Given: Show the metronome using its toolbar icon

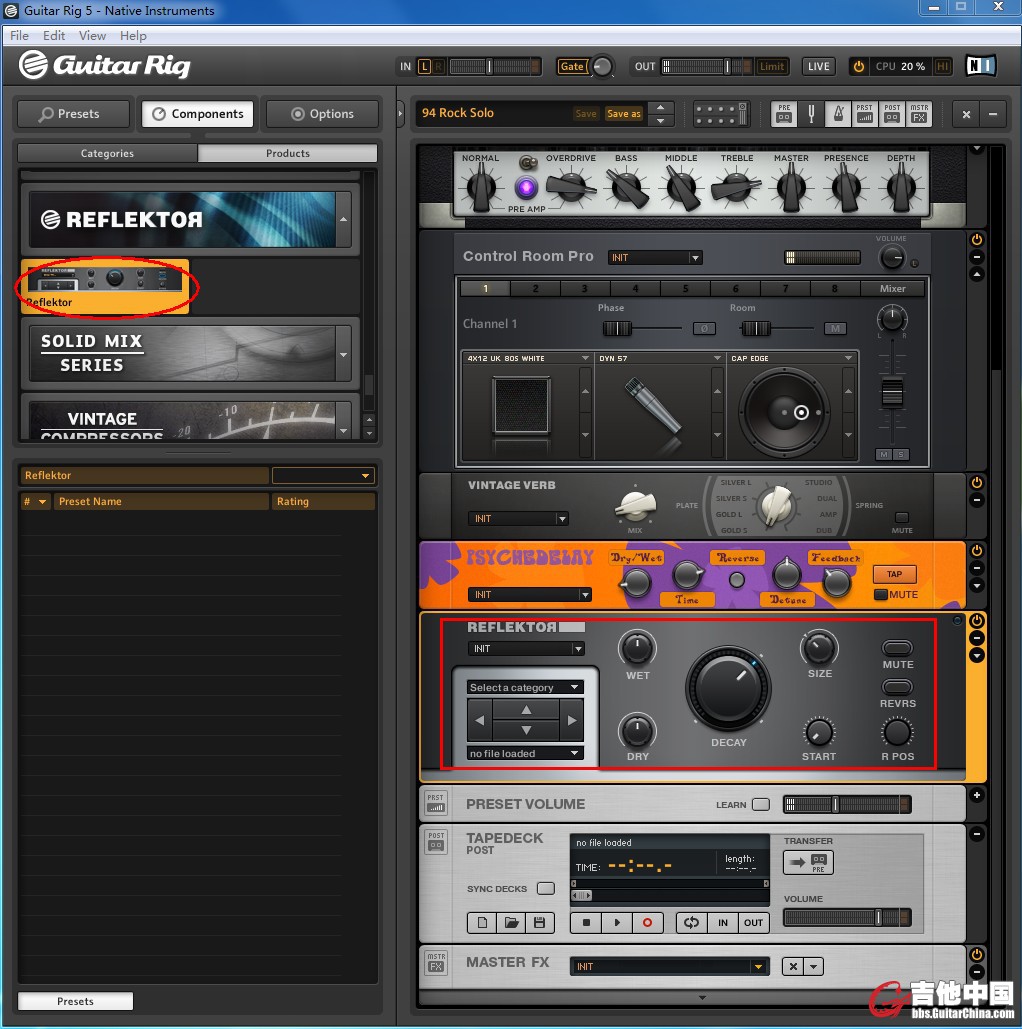Looking at the screenshot, I should [x=838, y=114].
